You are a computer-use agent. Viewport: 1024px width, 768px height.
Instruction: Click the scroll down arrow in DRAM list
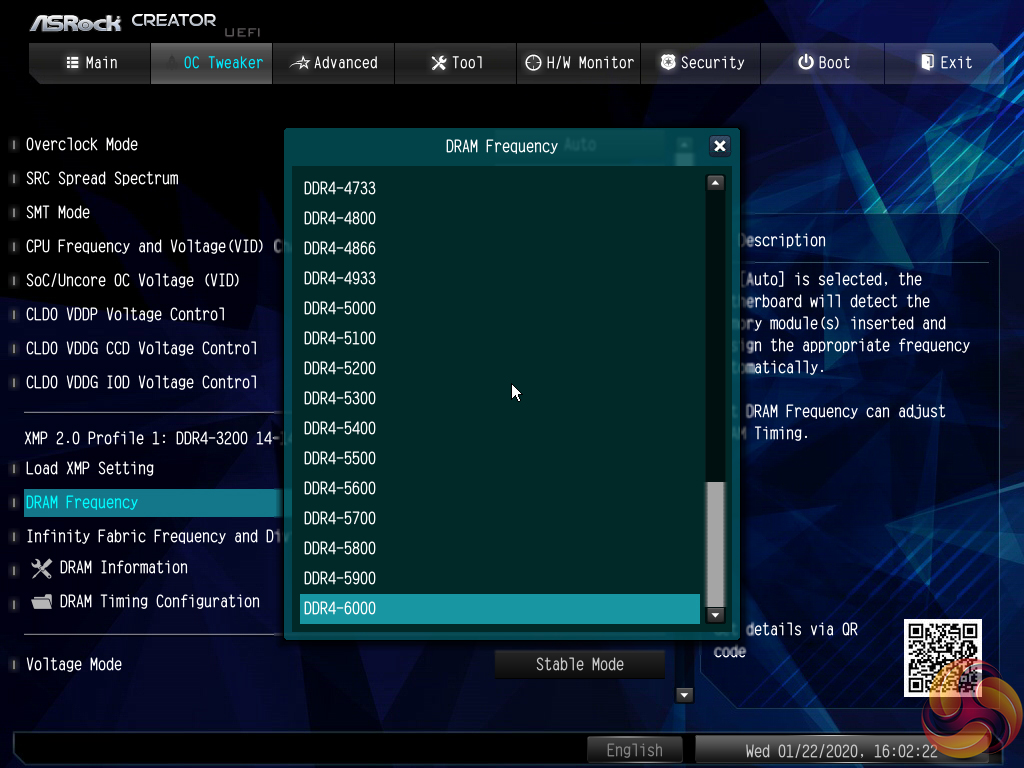tap(715, 615)
